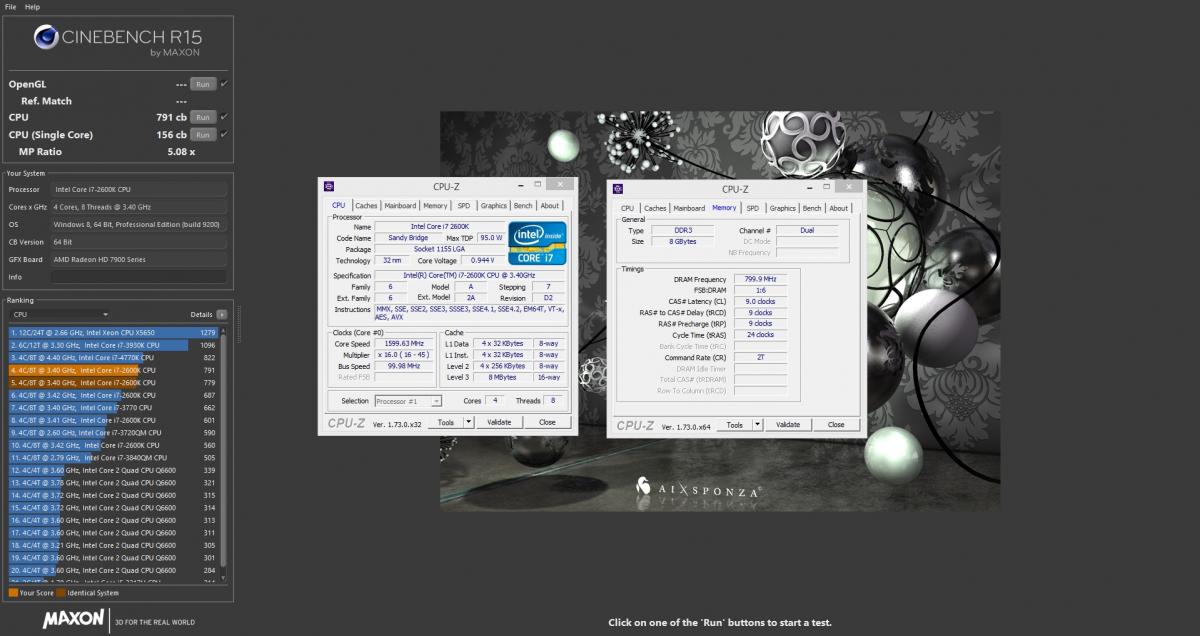This screenshot has width=1200, height=636.
Task: Click Tools in the x64 CPU-Z window
Action: (735, 425)
